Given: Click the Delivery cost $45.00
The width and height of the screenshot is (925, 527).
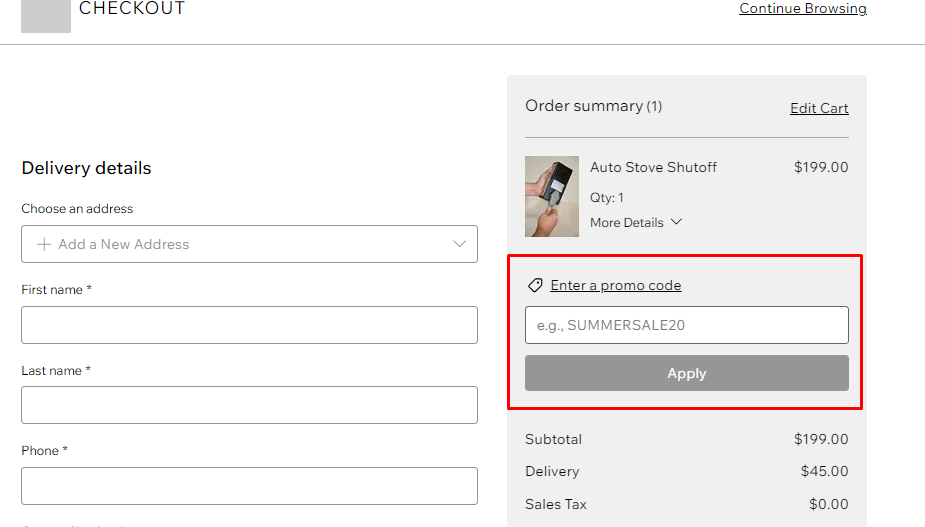Looking at the screenshot, I should click(825, 471).
